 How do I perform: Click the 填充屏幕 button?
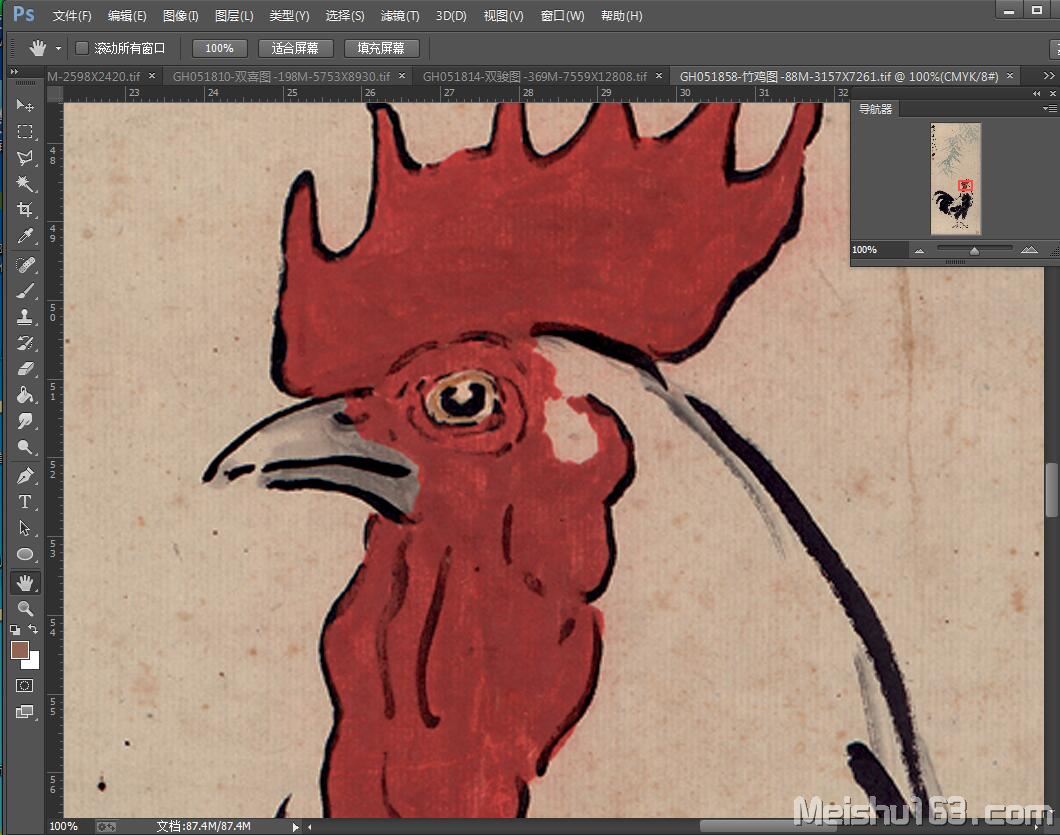pyautogui.click(x=381, y=48)
